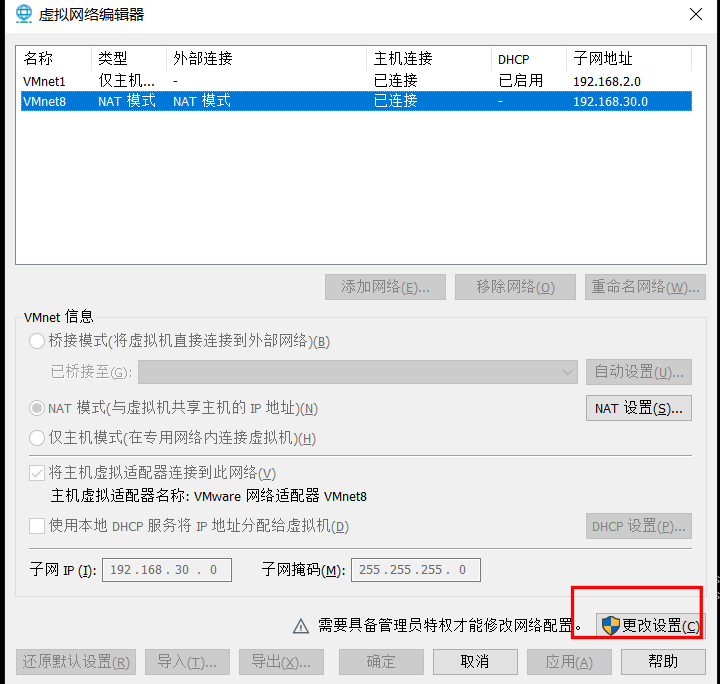Click the warning triangle icon
The height and width of the screenshot is (684, 720).
point(301,626)
